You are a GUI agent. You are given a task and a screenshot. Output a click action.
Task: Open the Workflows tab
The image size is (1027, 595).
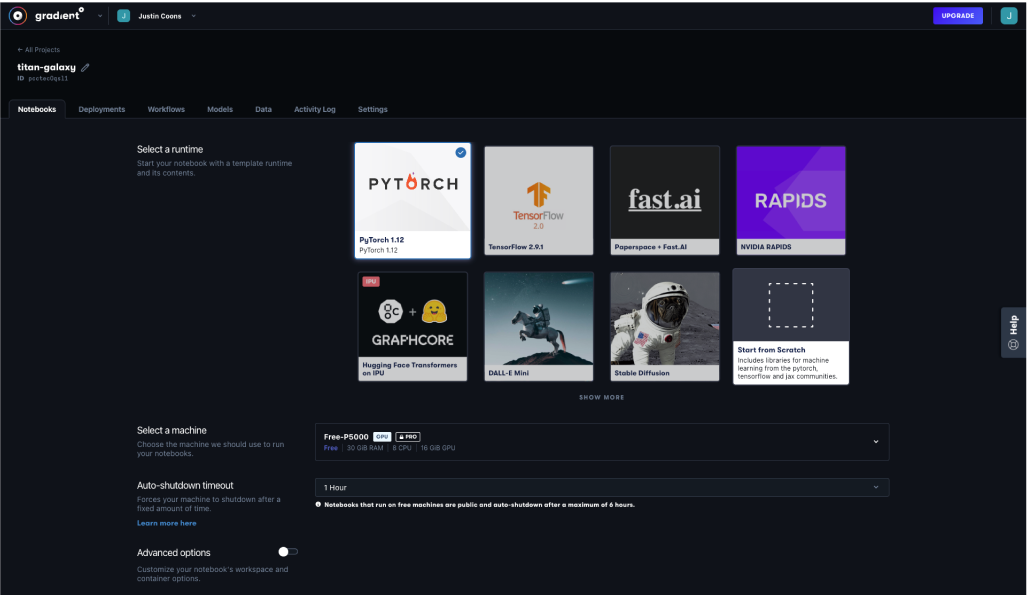pyautogui.click(x=166, y=109)
